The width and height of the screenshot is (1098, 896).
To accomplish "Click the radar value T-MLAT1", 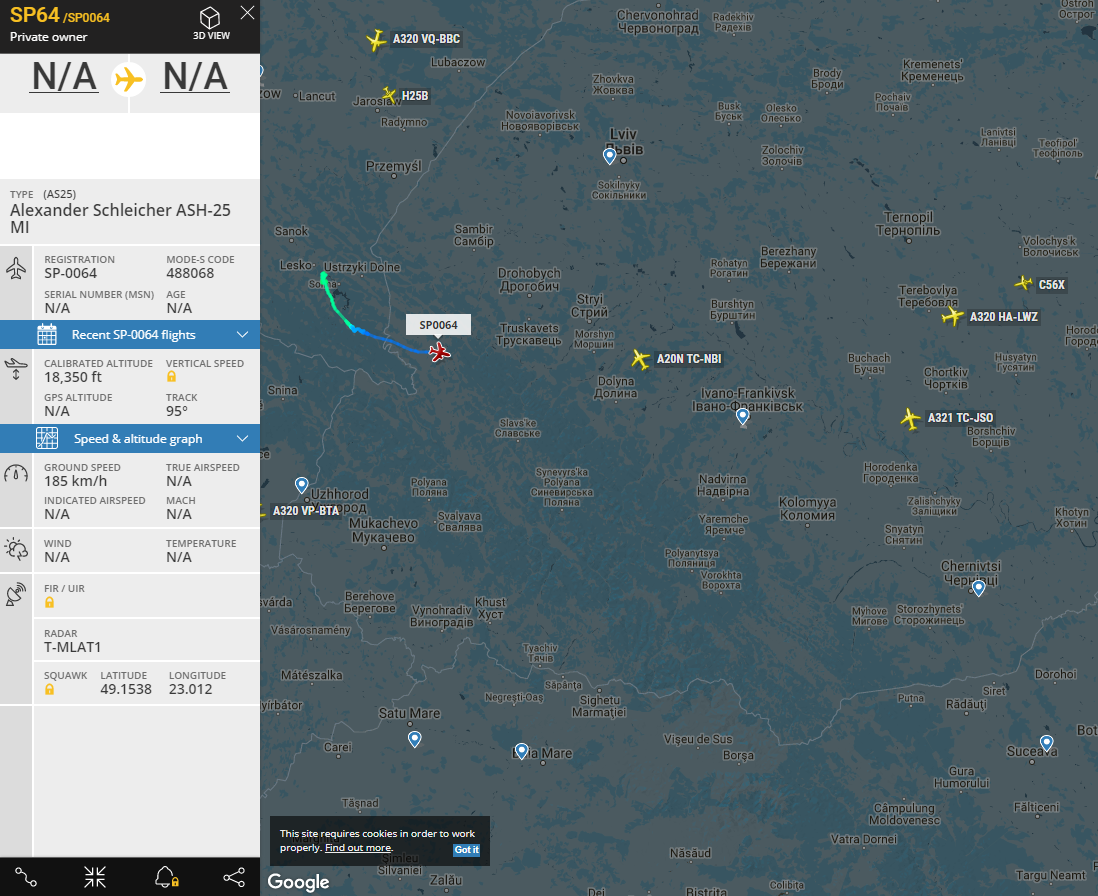I will (73, 648).
